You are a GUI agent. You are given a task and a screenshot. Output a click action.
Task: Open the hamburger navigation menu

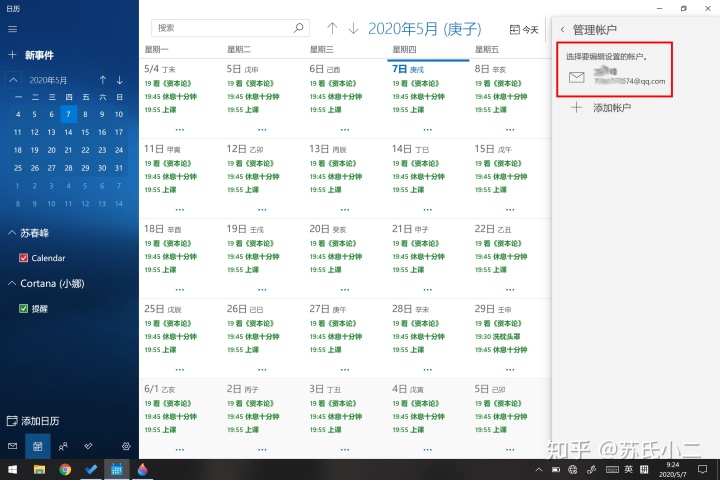point(12,29)
